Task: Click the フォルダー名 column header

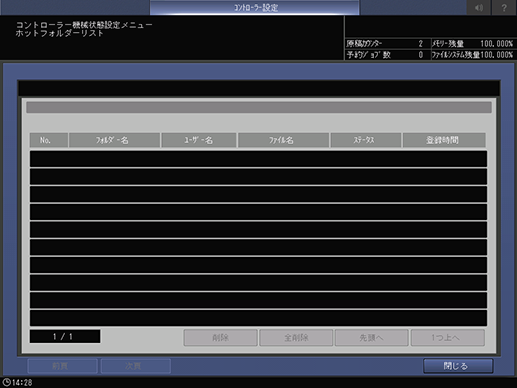Action: (114, 140)
